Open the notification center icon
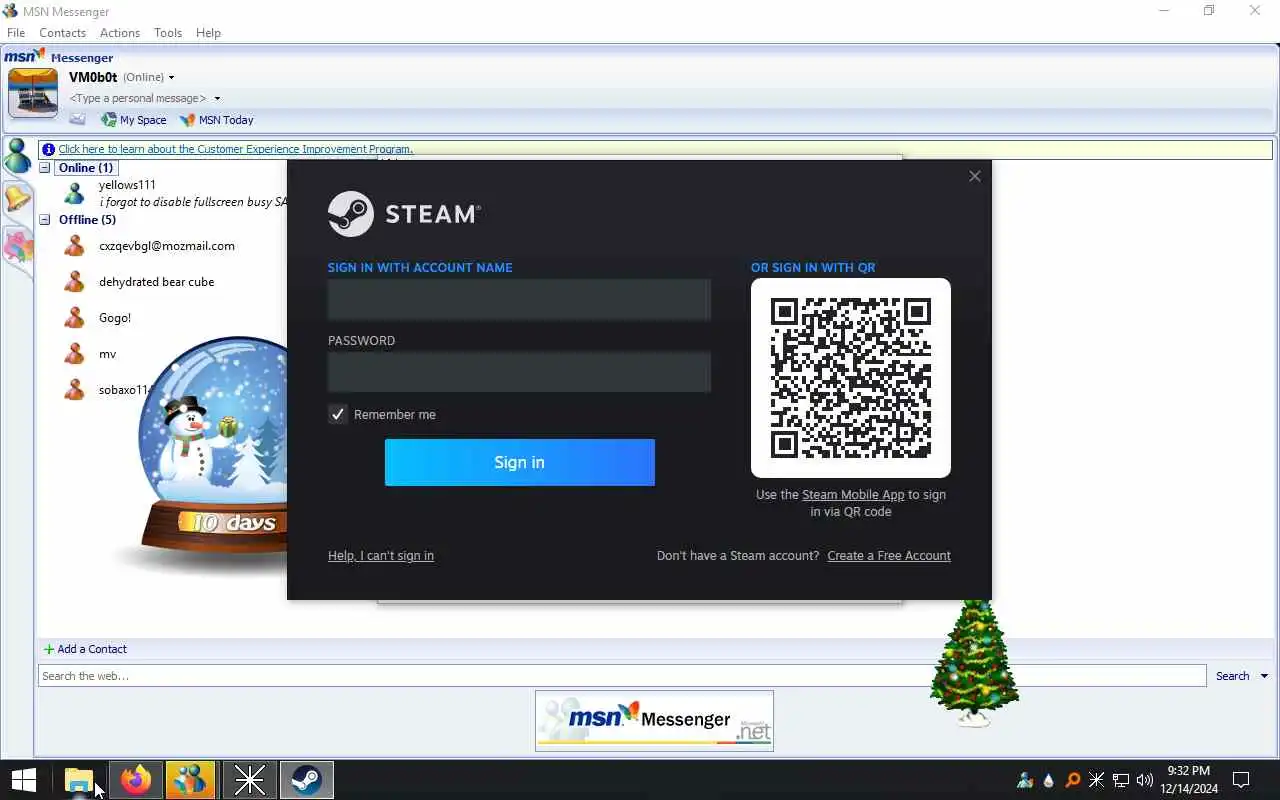 point(1241,780)
